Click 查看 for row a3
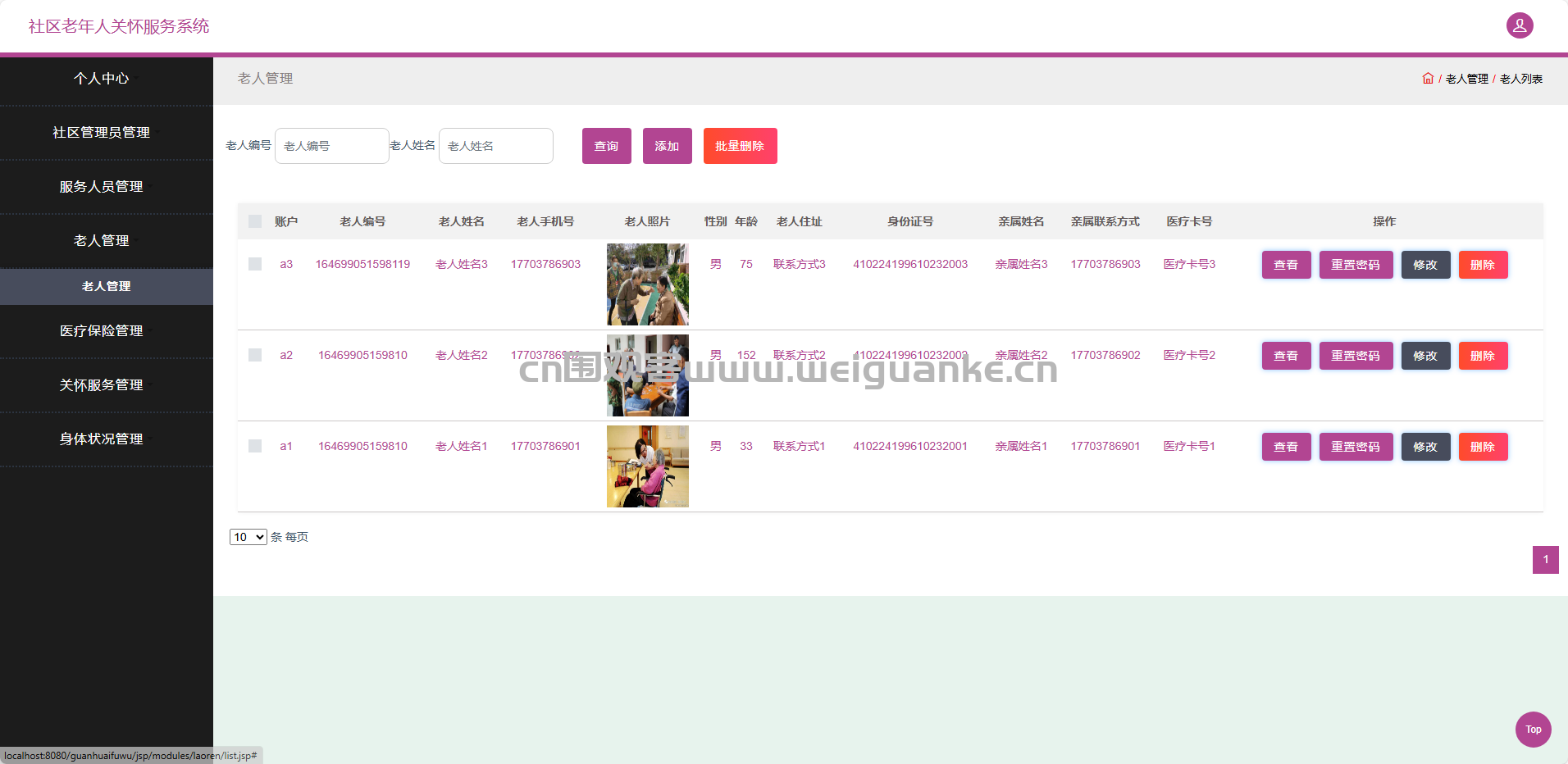This screenshot has height=764, width=1568. point(1287,265)
